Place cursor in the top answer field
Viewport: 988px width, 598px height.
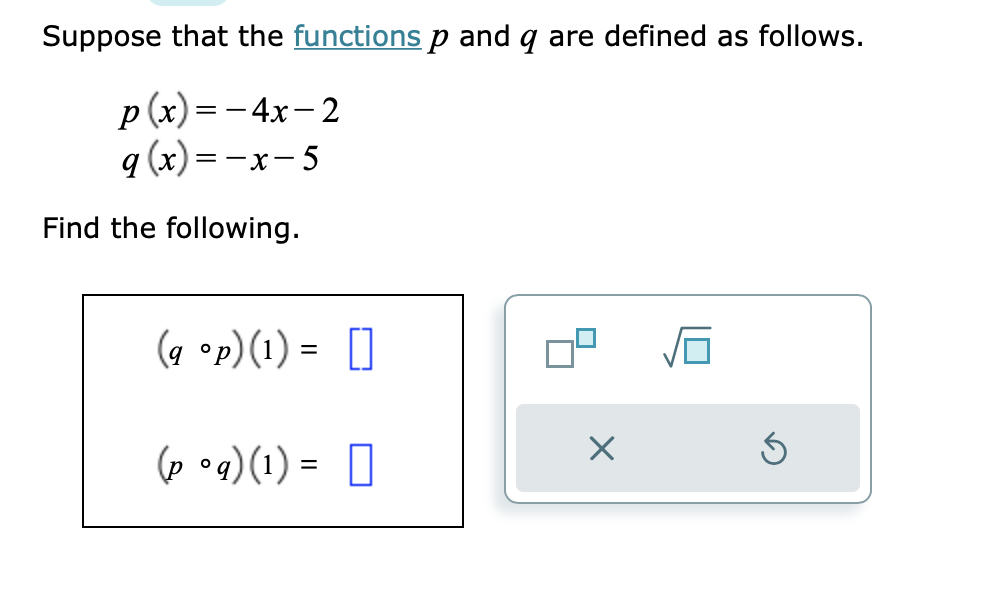[362, 349]
